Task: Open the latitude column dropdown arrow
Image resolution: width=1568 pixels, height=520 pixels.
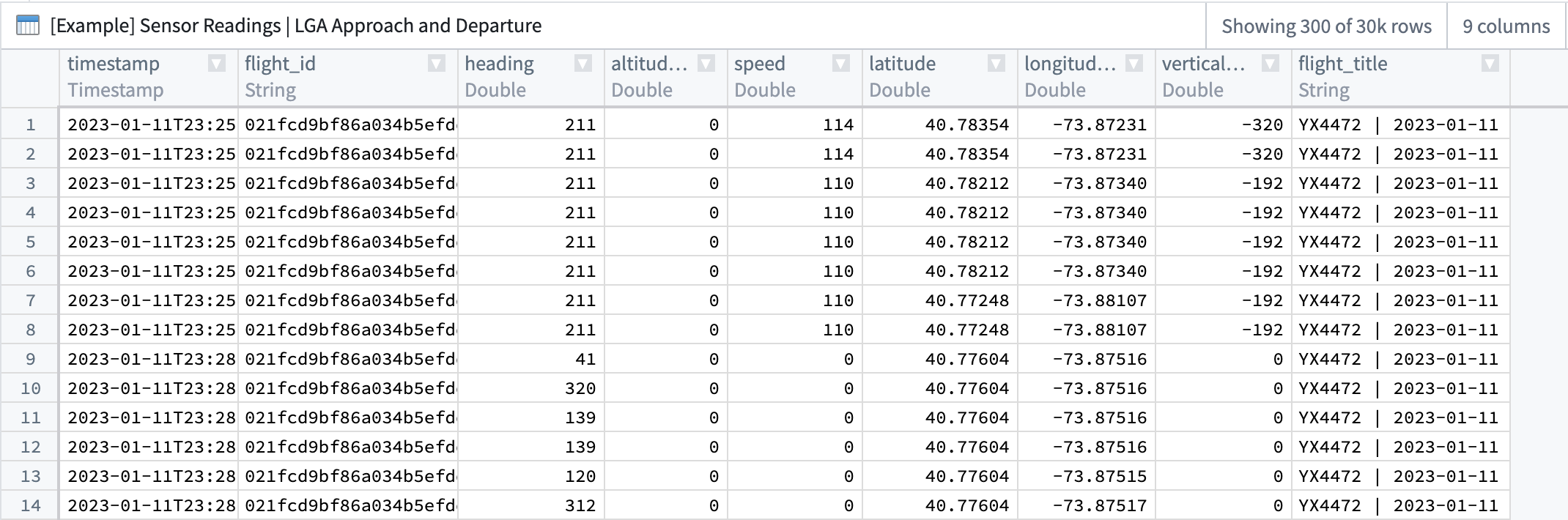Action: [996, 64]
